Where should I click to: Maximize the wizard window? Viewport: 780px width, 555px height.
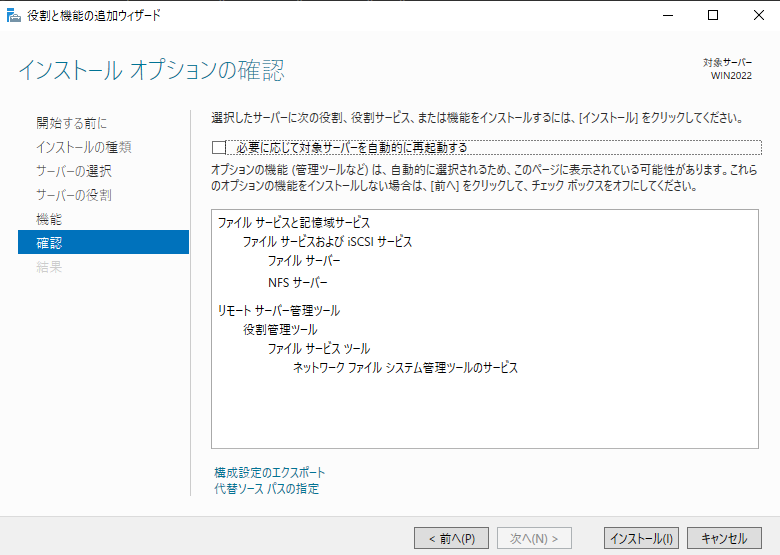(713, 15)
